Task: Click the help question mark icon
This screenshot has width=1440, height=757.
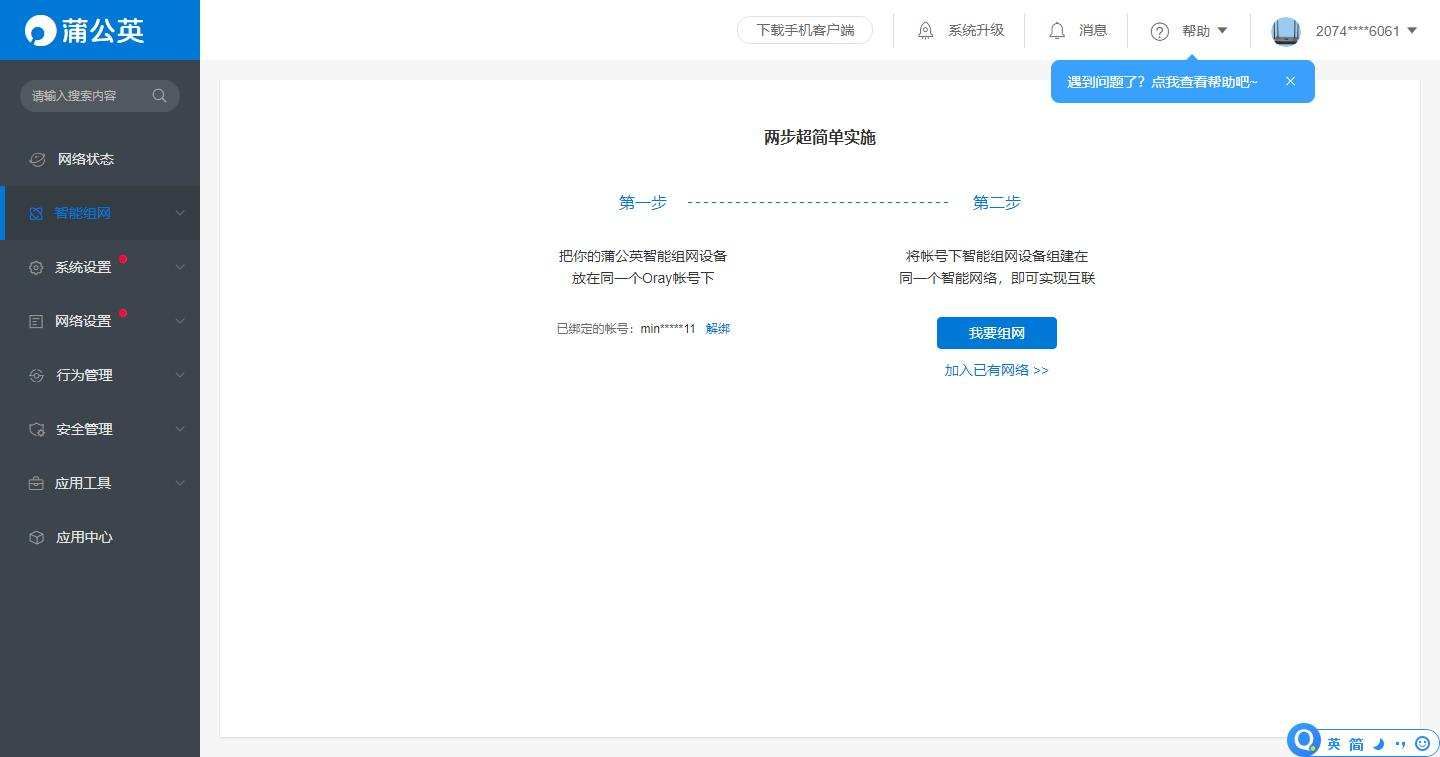Action: (x=1159, y=31)
